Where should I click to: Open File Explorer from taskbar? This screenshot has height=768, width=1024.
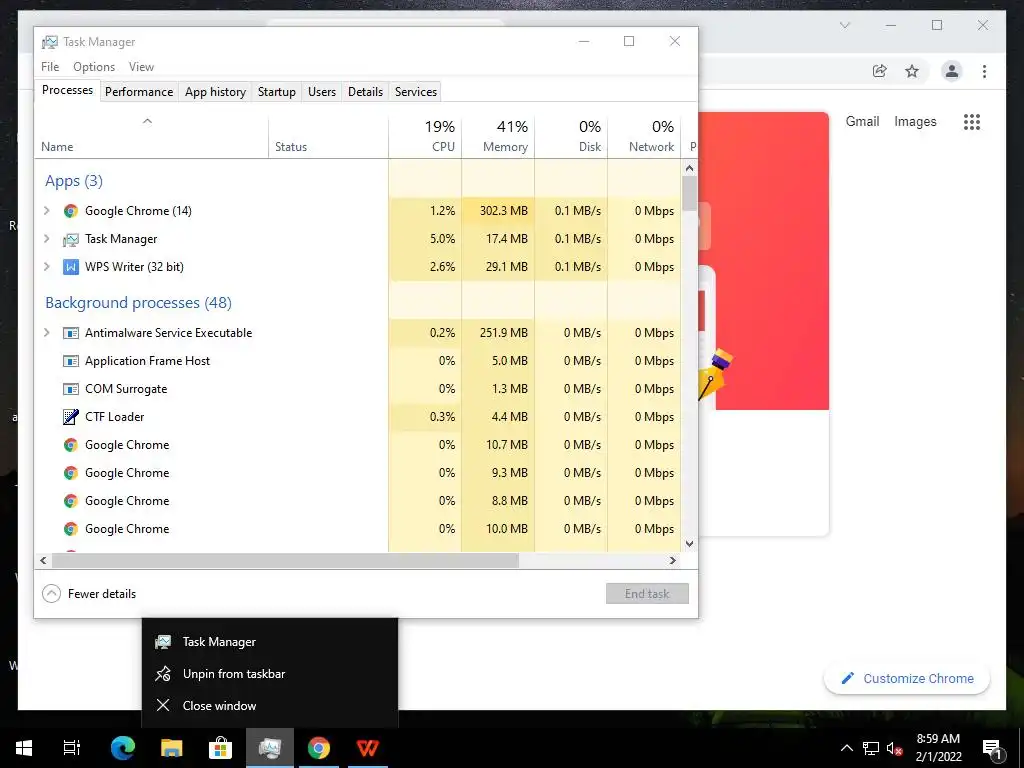click(x=172, y=748)
